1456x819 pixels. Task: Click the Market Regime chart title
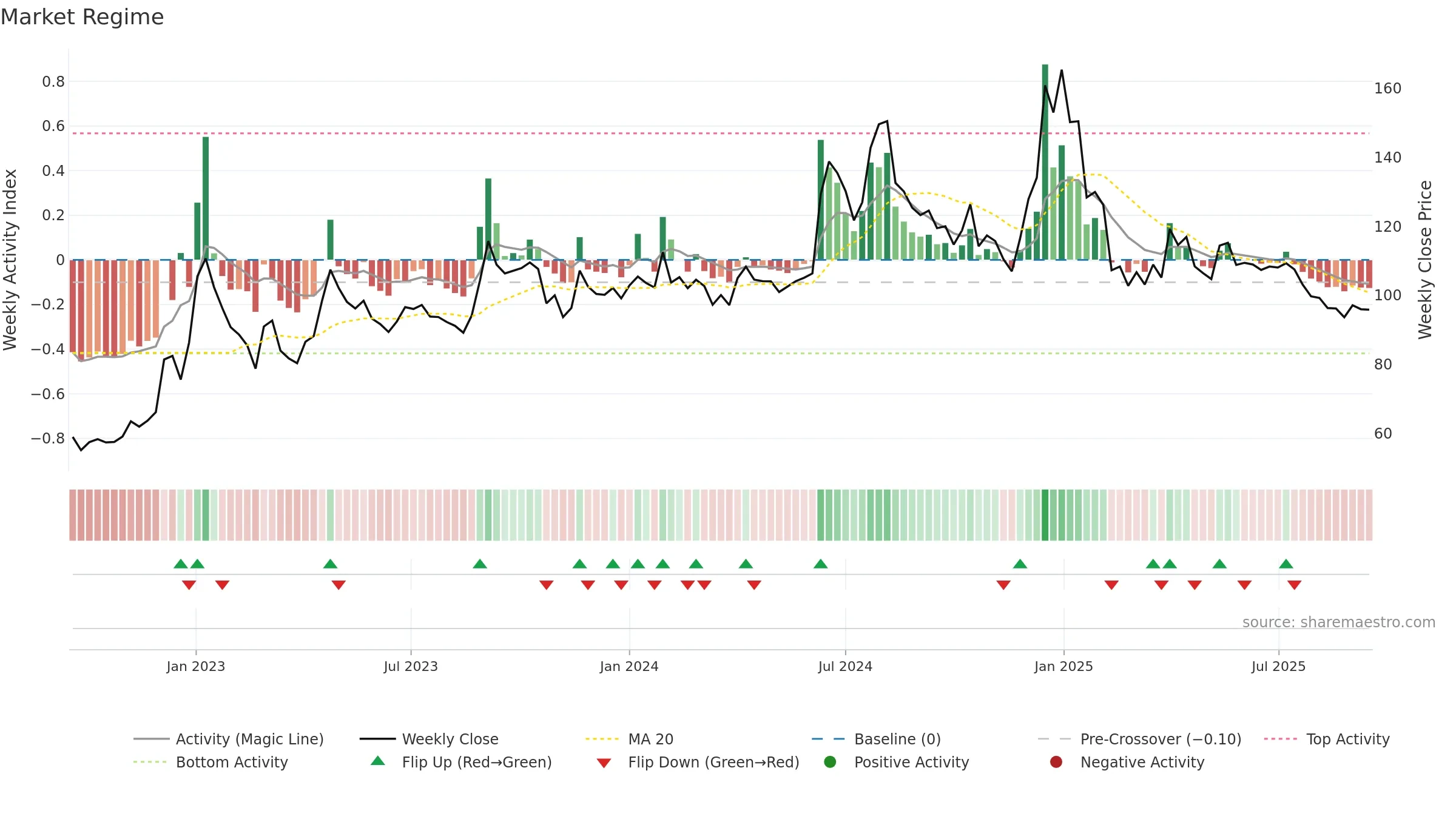point(82,17)
